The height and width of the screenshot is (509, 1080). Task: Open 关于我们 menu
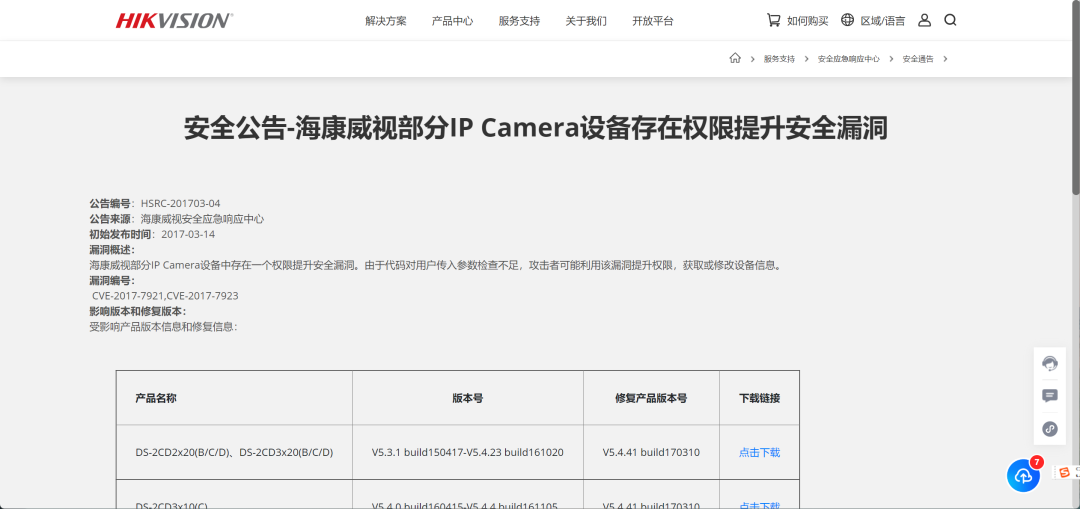pyautogui.click(x=586, y=21)
